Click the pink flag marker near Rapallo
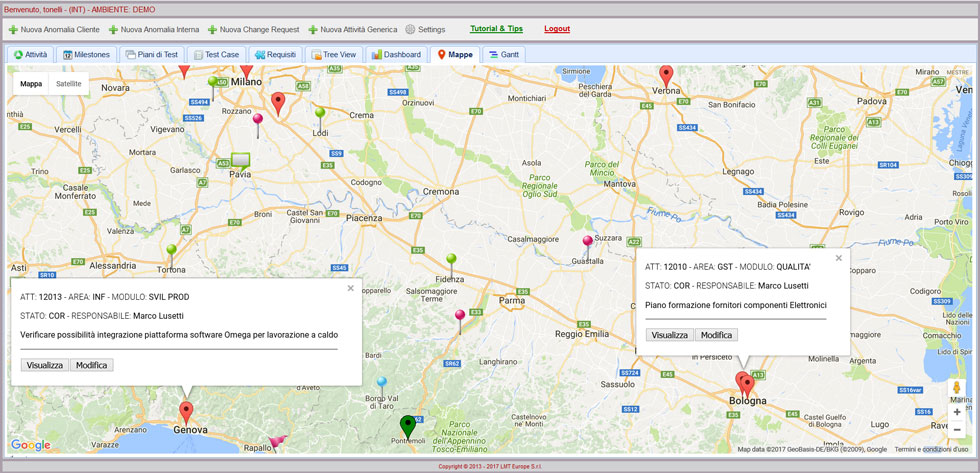Viewport: 980px width, 473px height. 278,442
